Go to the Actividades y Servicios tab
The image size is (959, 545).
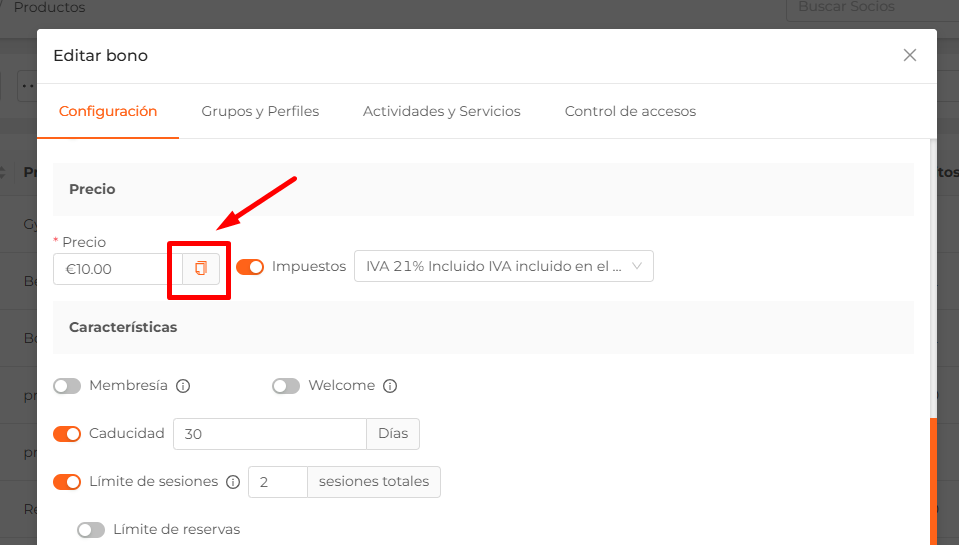[x=442, y=111]
